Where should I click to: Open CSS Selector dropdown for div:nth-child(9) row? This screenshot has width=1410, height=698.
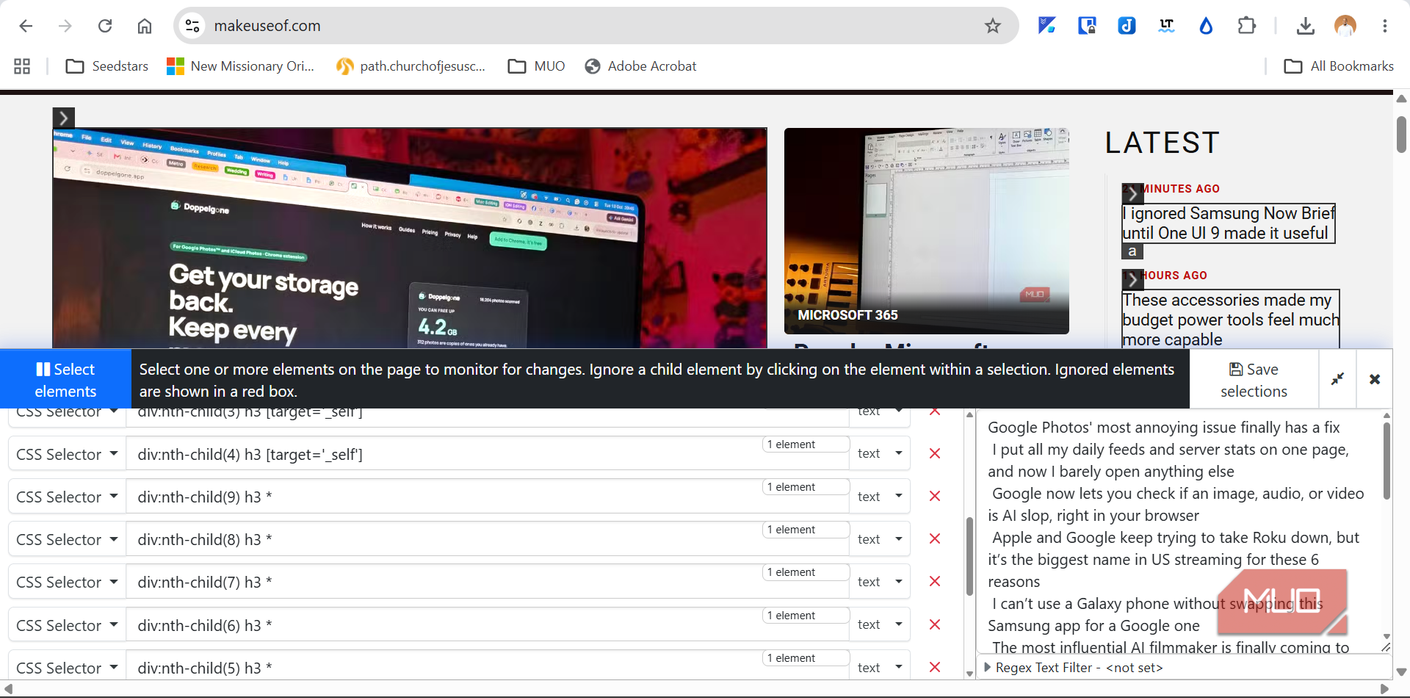coord(67,497)
